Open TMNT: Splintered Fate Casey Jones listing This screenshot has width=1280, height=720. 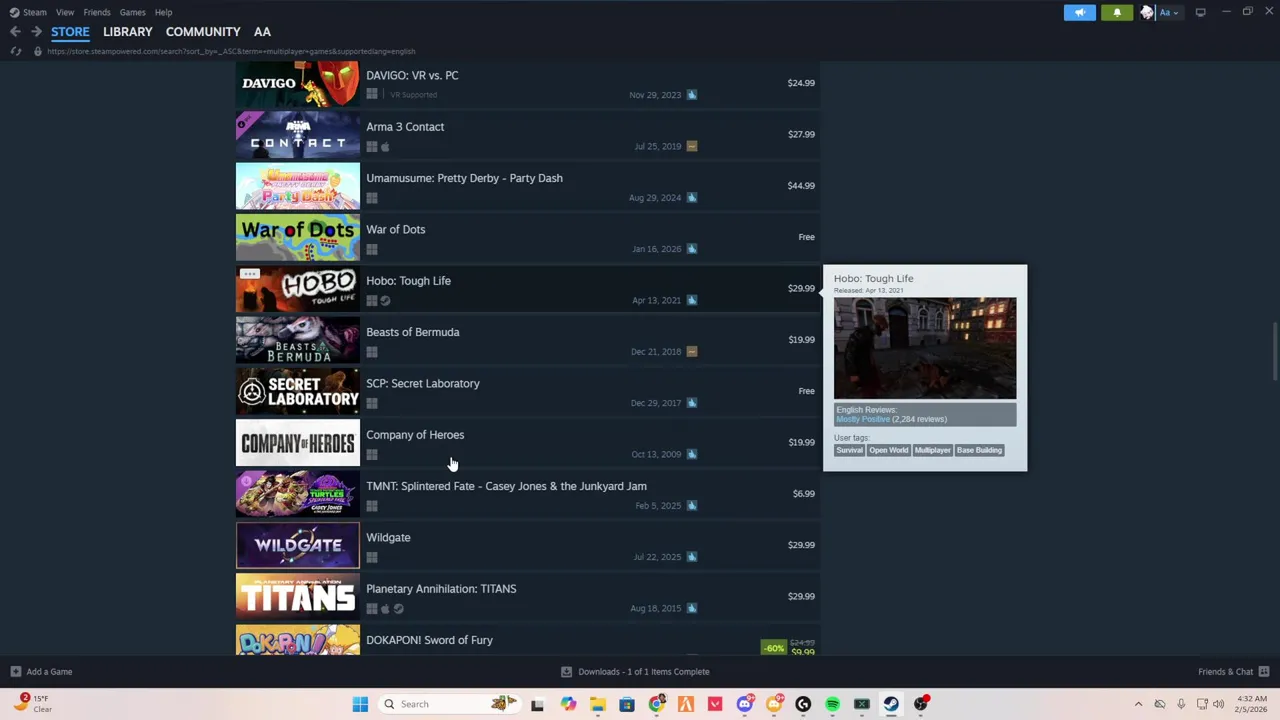[x=528, y=494]
